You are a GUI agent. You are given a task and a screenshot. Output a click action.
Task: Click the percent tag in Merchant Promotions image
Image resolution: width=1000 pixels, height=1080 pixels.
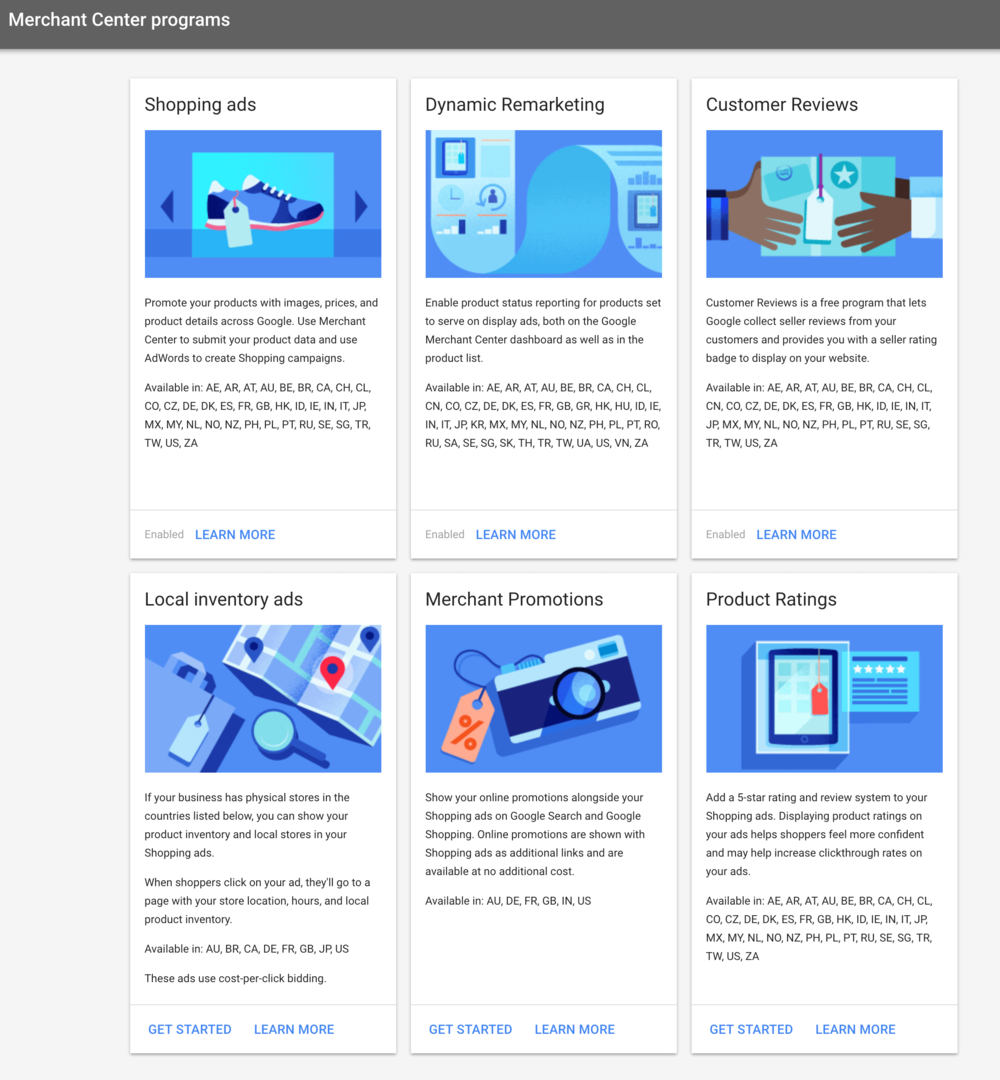pos(468,727)
